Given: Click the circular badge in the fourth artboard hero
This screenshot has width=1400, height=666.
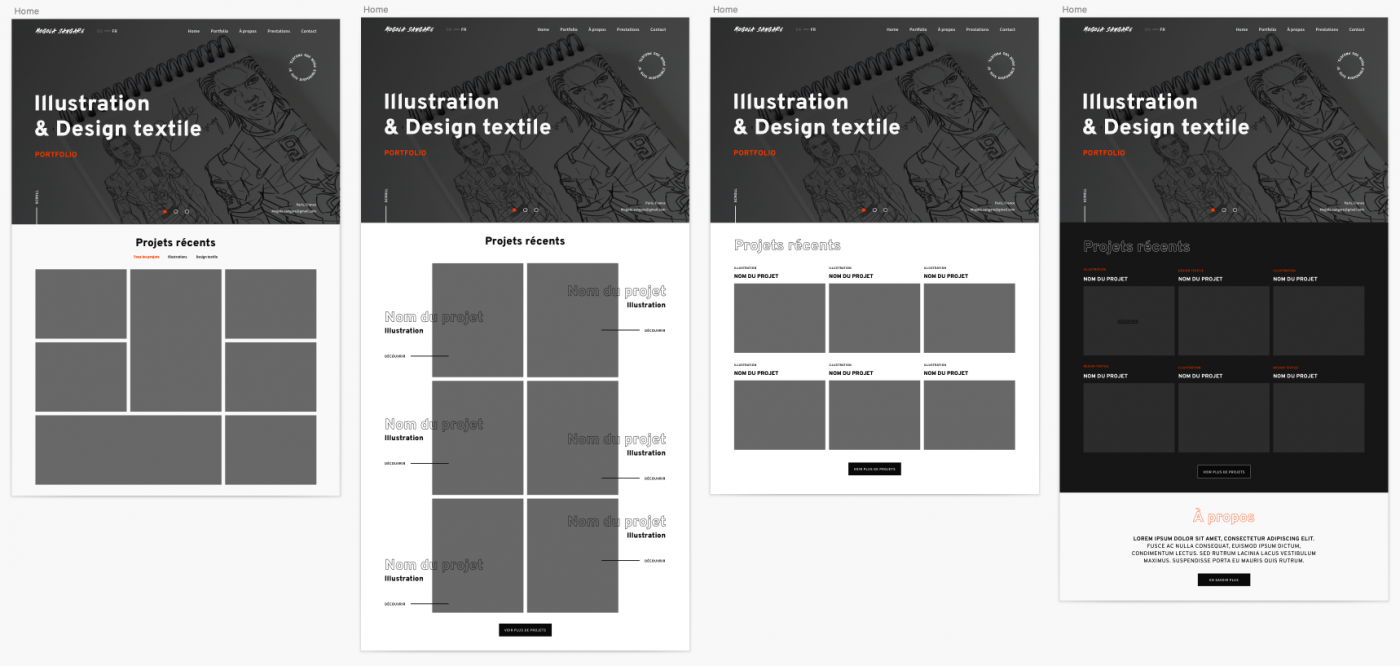Looking at the screenshot, I should 1351,66.
